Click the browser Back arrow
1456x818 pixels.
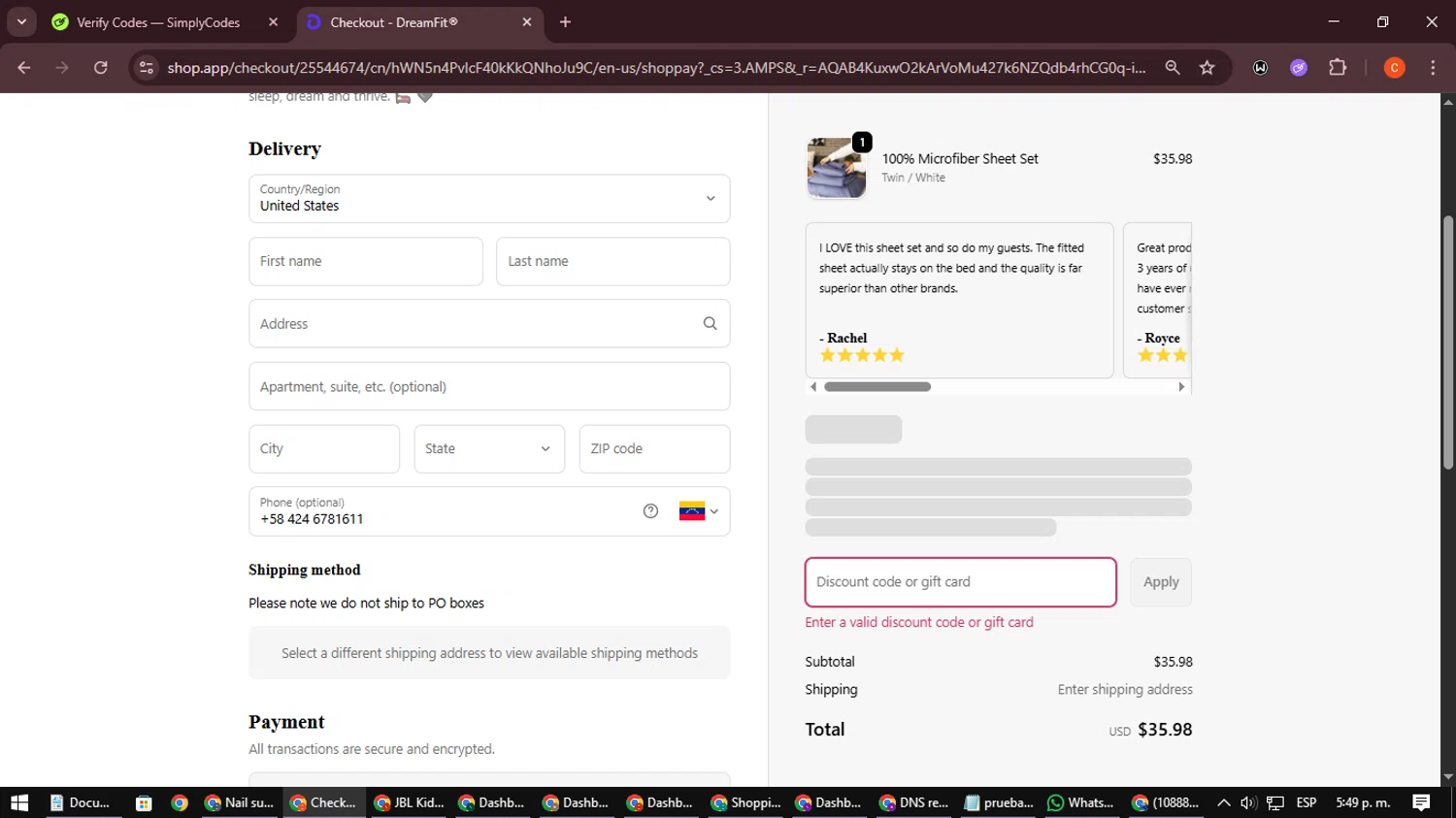[24, 68]
